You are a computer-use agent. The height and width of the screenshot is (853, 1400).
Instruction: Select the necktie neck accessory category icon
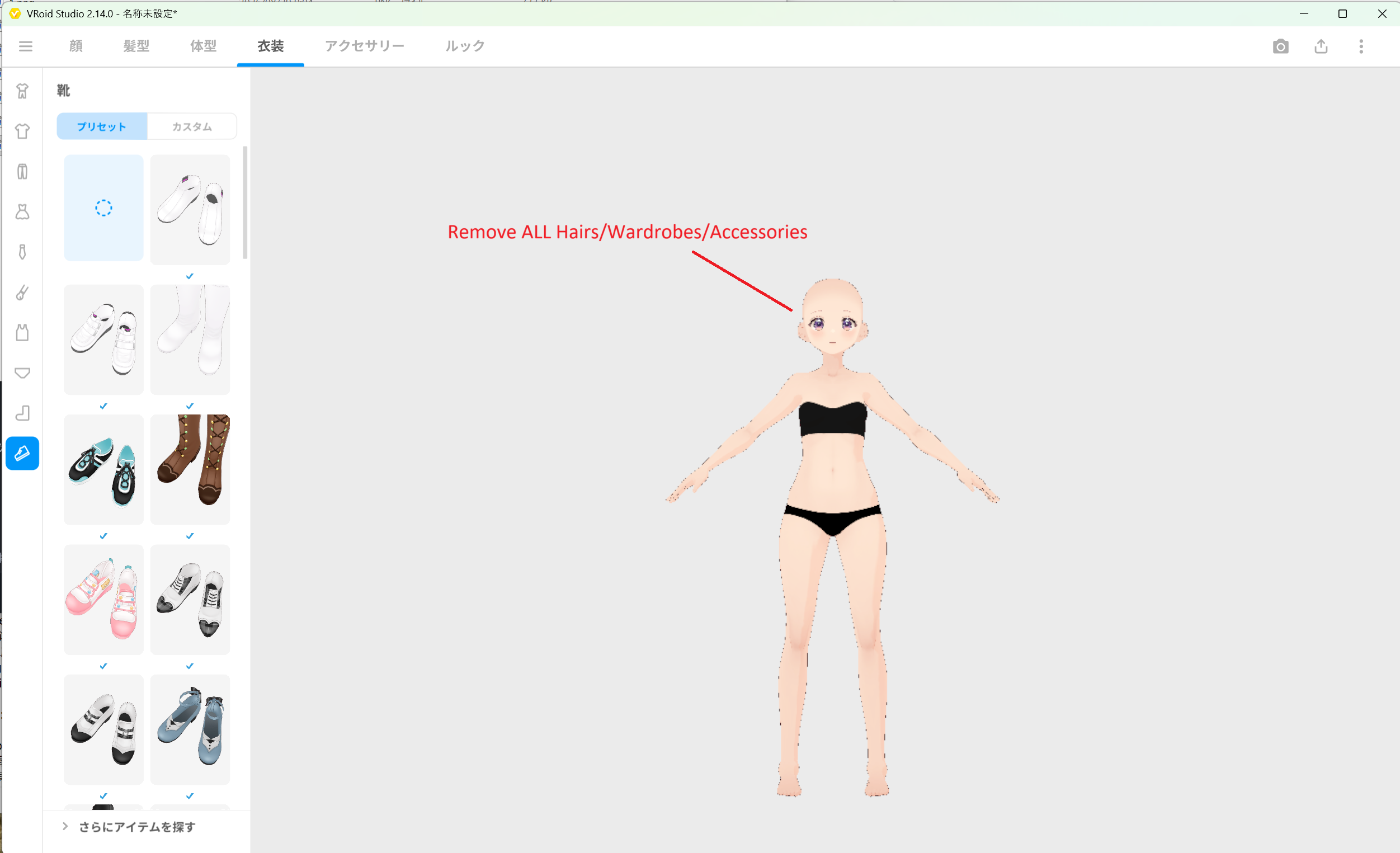point(22,252)
